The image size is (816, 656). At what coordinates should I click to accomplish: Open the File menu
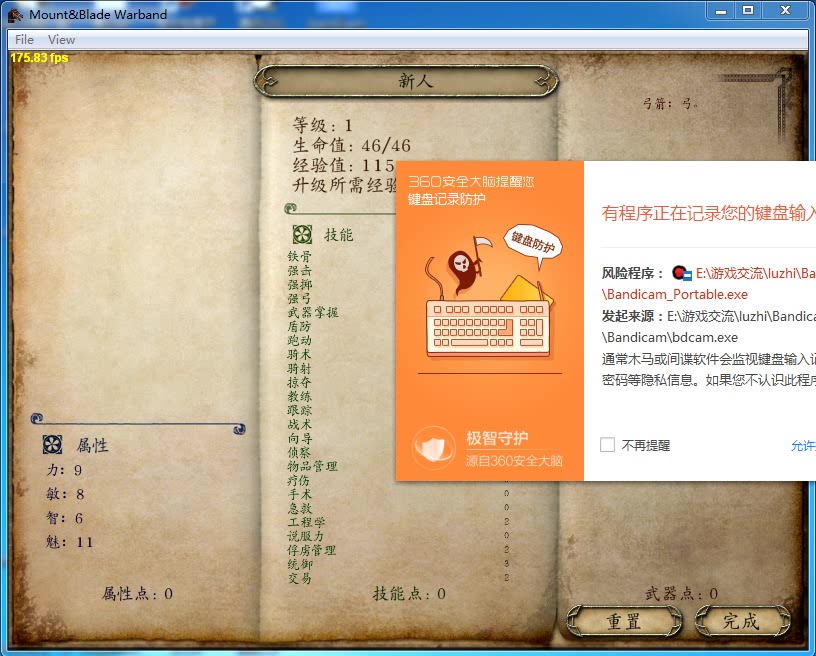coord(23,39)
